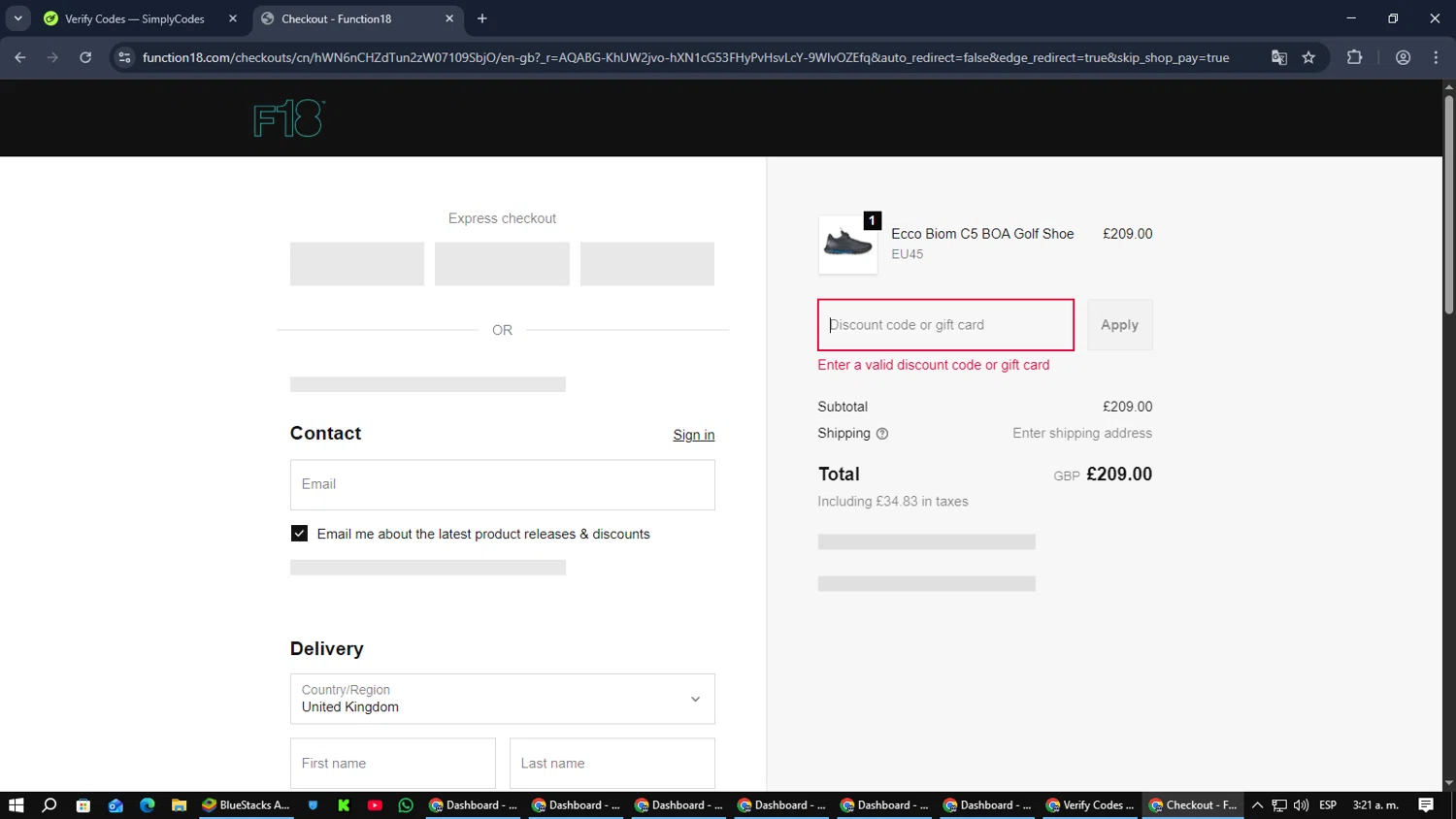Click the third express checkout placeholder button
The height and width of the screenshot is (819, 1456).
point(647,264)
